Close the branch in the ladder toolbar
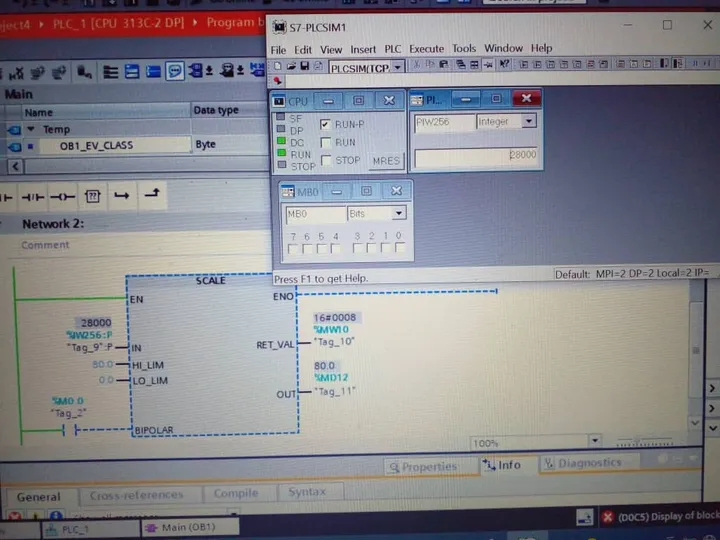The width and height of the screenshot is (720, 540). tap(152, 194)
